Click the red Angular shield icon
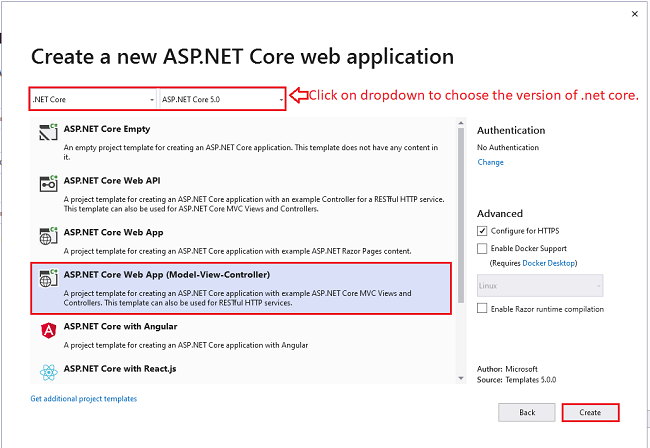 (49, 330)
